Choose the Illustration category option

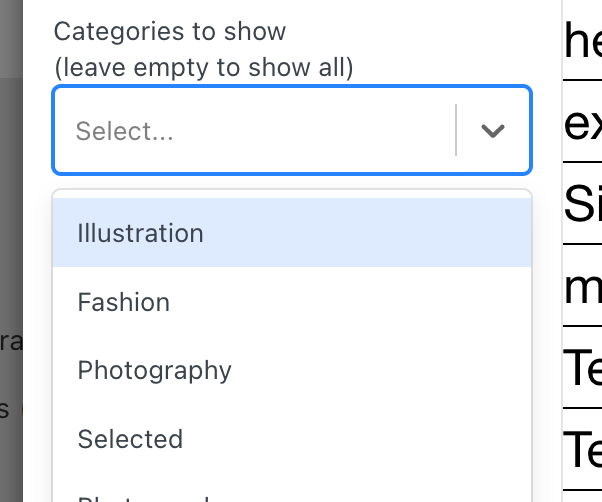pos(140,233)
